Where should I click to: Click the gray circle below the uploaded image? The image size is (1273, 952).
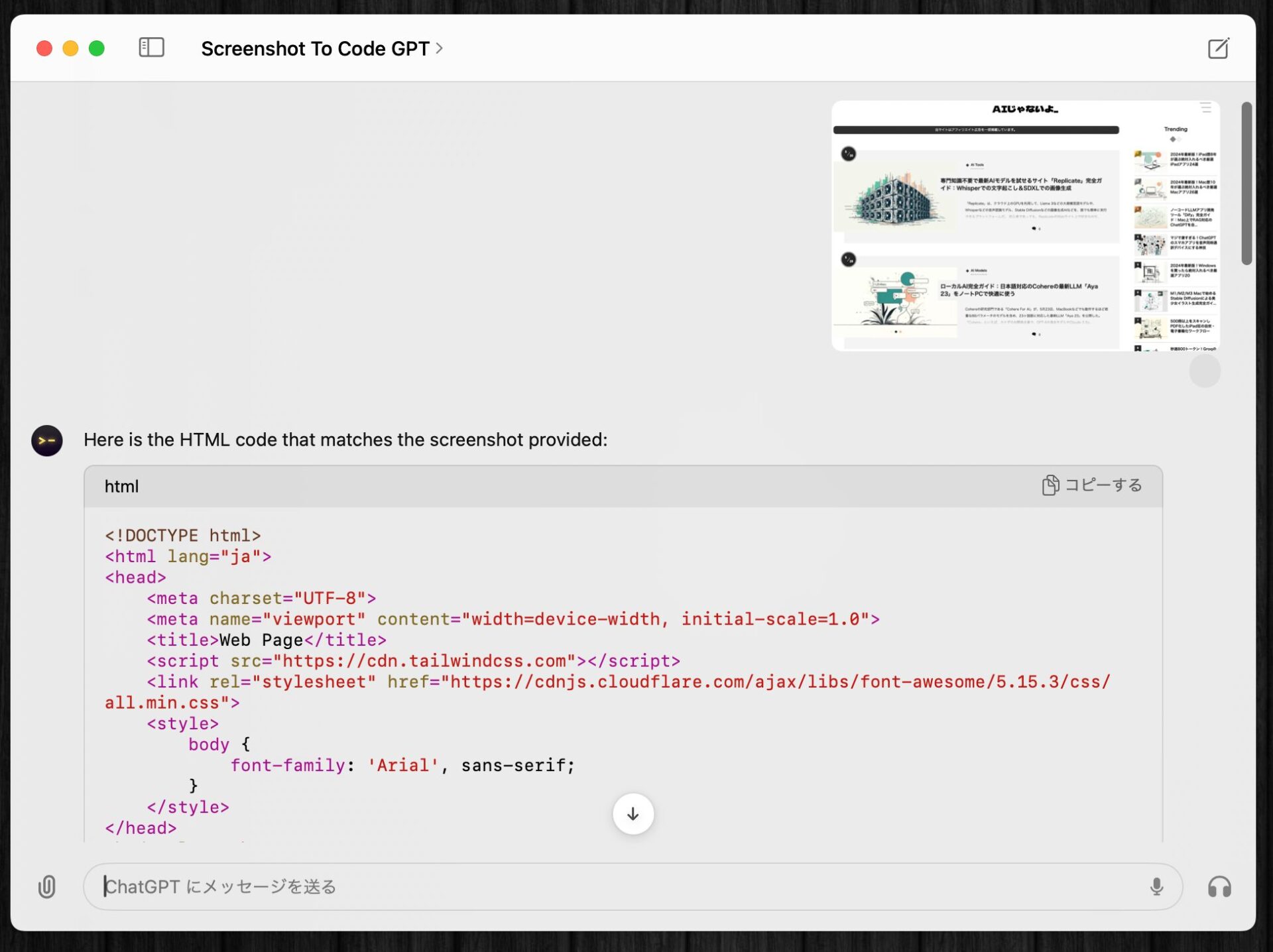(1205, 371)
